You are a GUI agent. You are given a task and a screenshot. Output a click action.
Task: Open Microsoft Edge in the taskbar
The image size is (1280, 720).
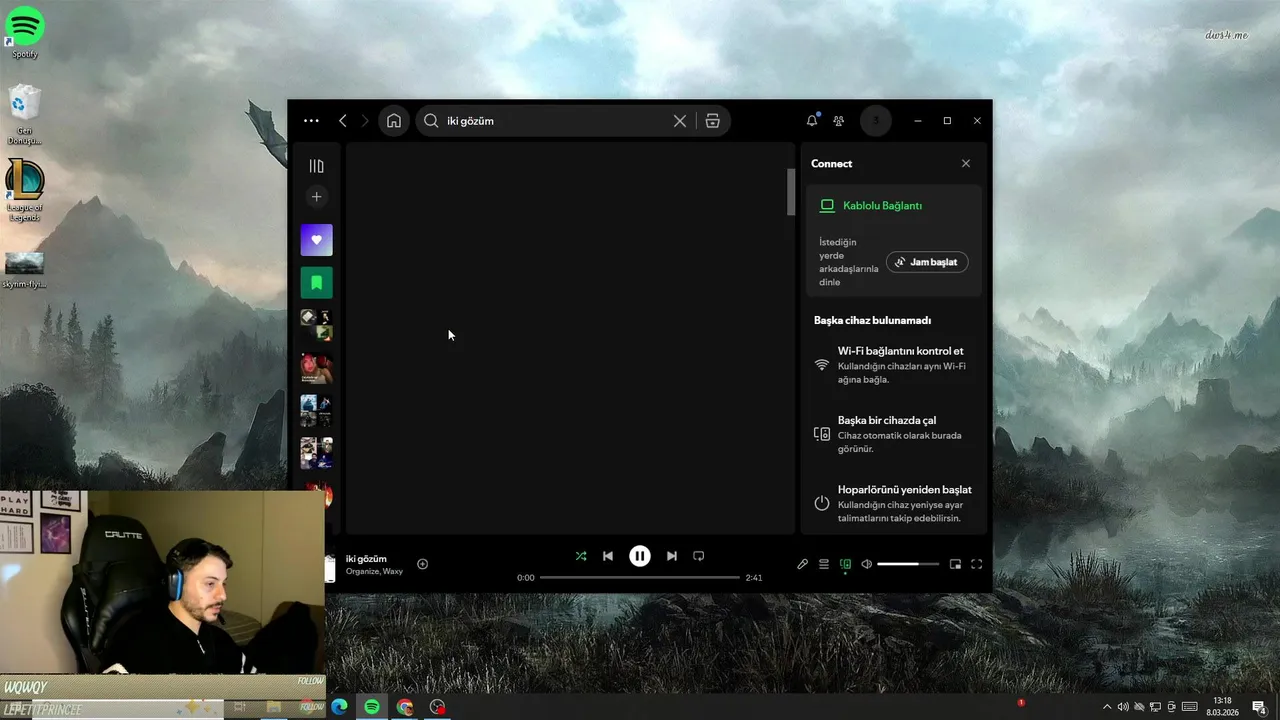click(339, 707)
